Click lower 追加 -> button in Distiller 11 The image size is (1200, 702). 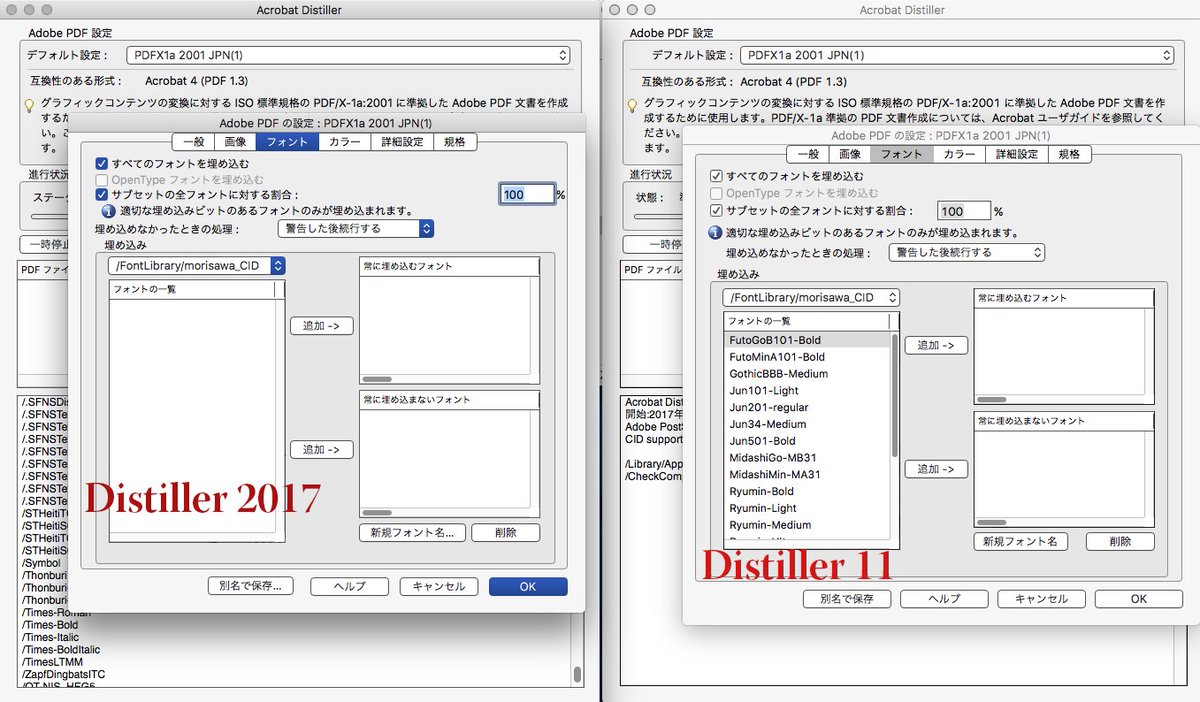[x=936, y=469]
